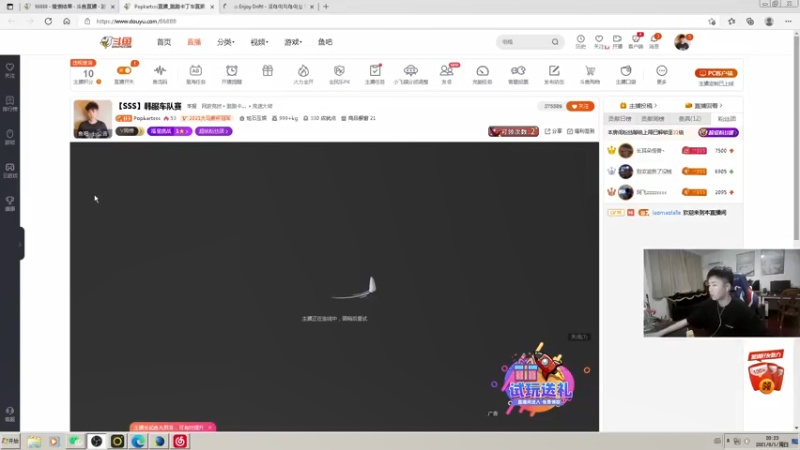Open the watch history clock icon

[581, 41]
